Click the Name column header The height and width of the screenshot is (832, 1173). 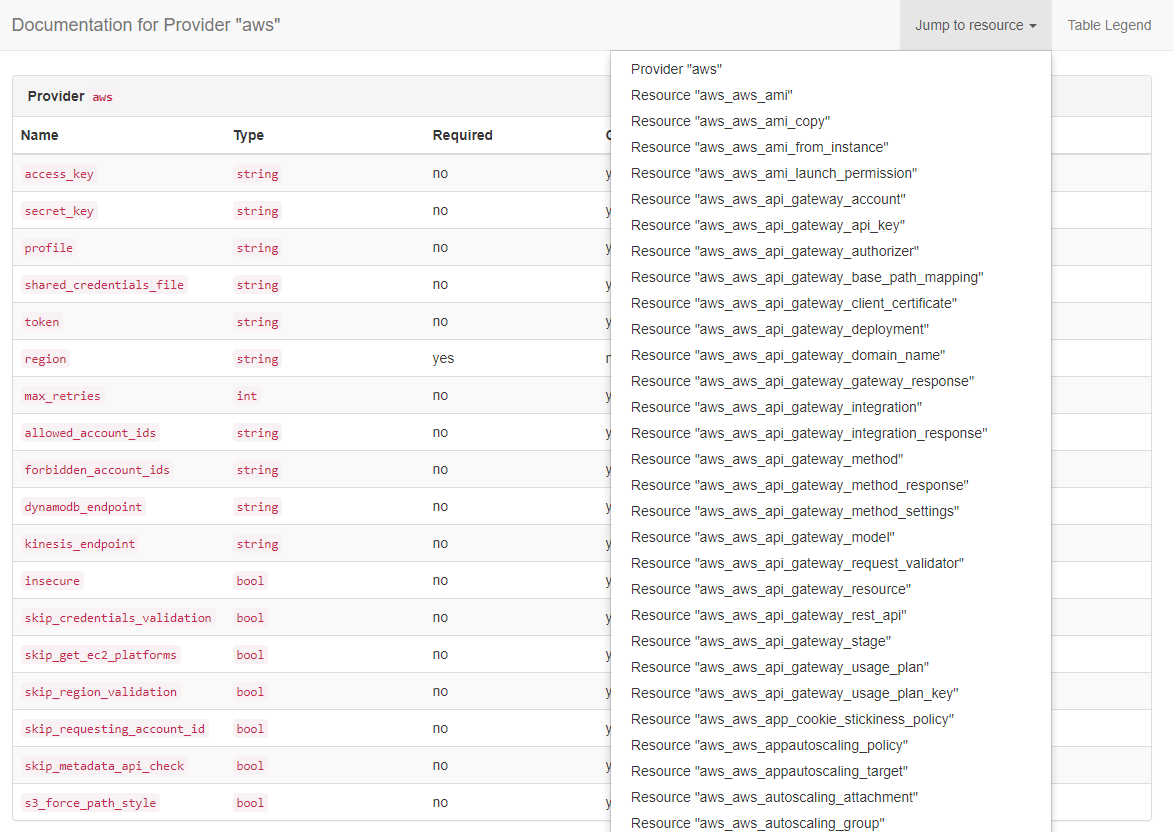(x=40, y=135)
